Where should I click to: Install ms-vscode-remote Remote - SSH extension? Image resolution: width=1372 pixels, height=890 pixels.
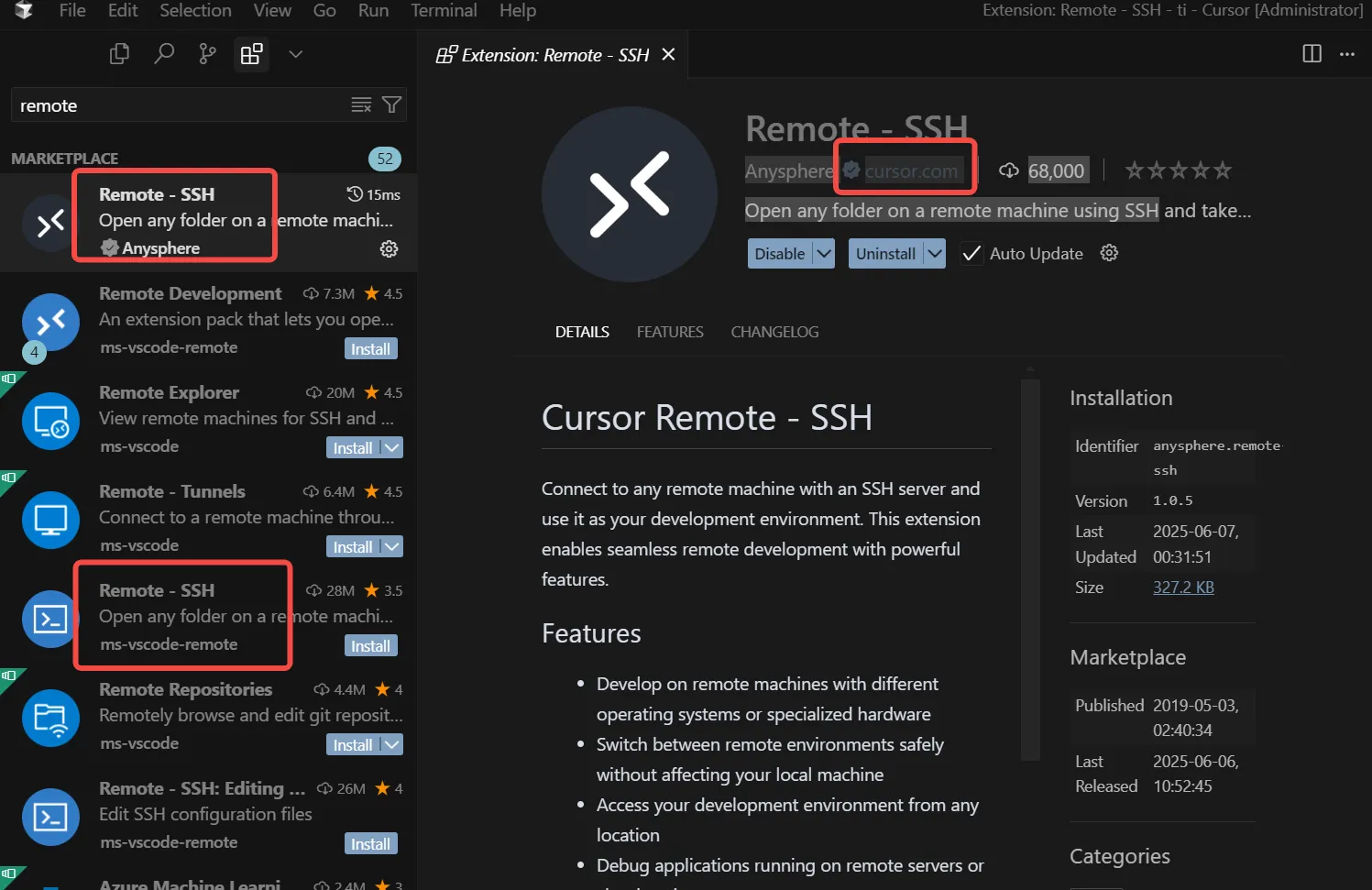tap(371, 646)
